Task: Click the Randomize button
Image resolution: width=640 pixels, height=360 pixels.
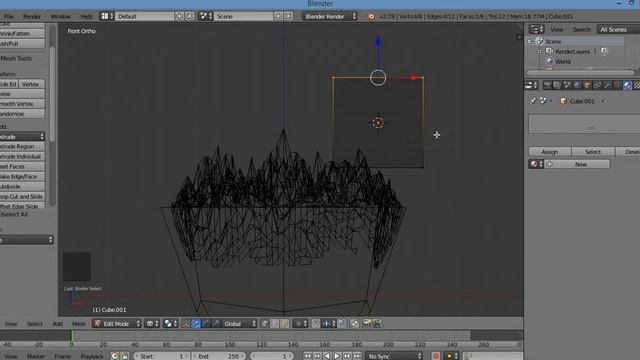Action: coord(22,114)
